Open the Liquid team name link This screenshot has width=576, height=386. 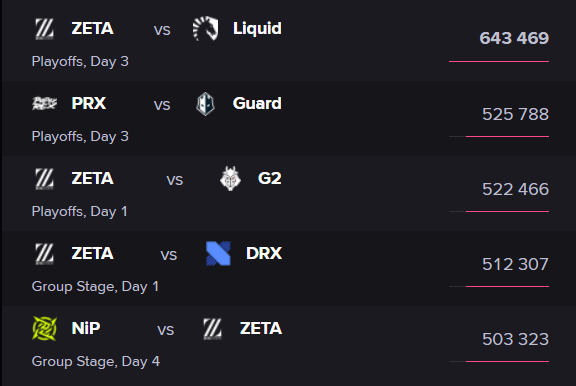257,29
